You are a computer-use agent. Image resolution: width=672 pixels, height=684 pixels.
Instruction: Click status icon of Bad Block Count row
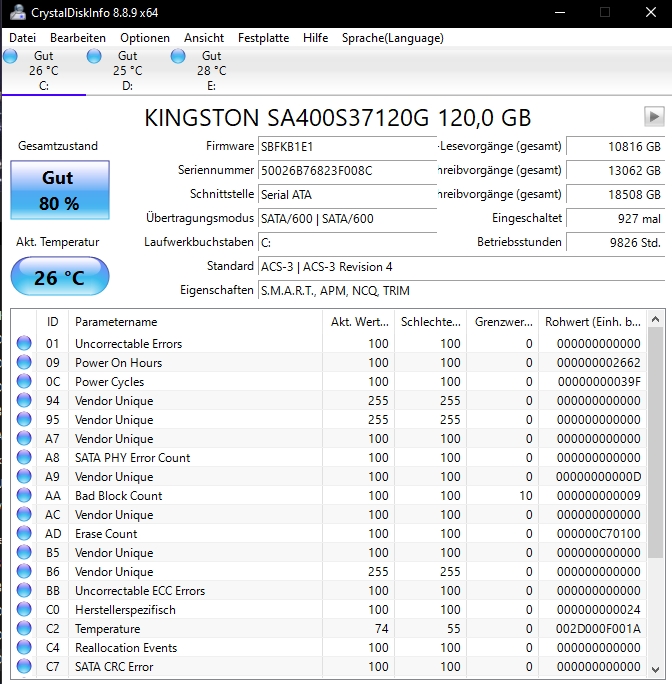pos(24,495)
